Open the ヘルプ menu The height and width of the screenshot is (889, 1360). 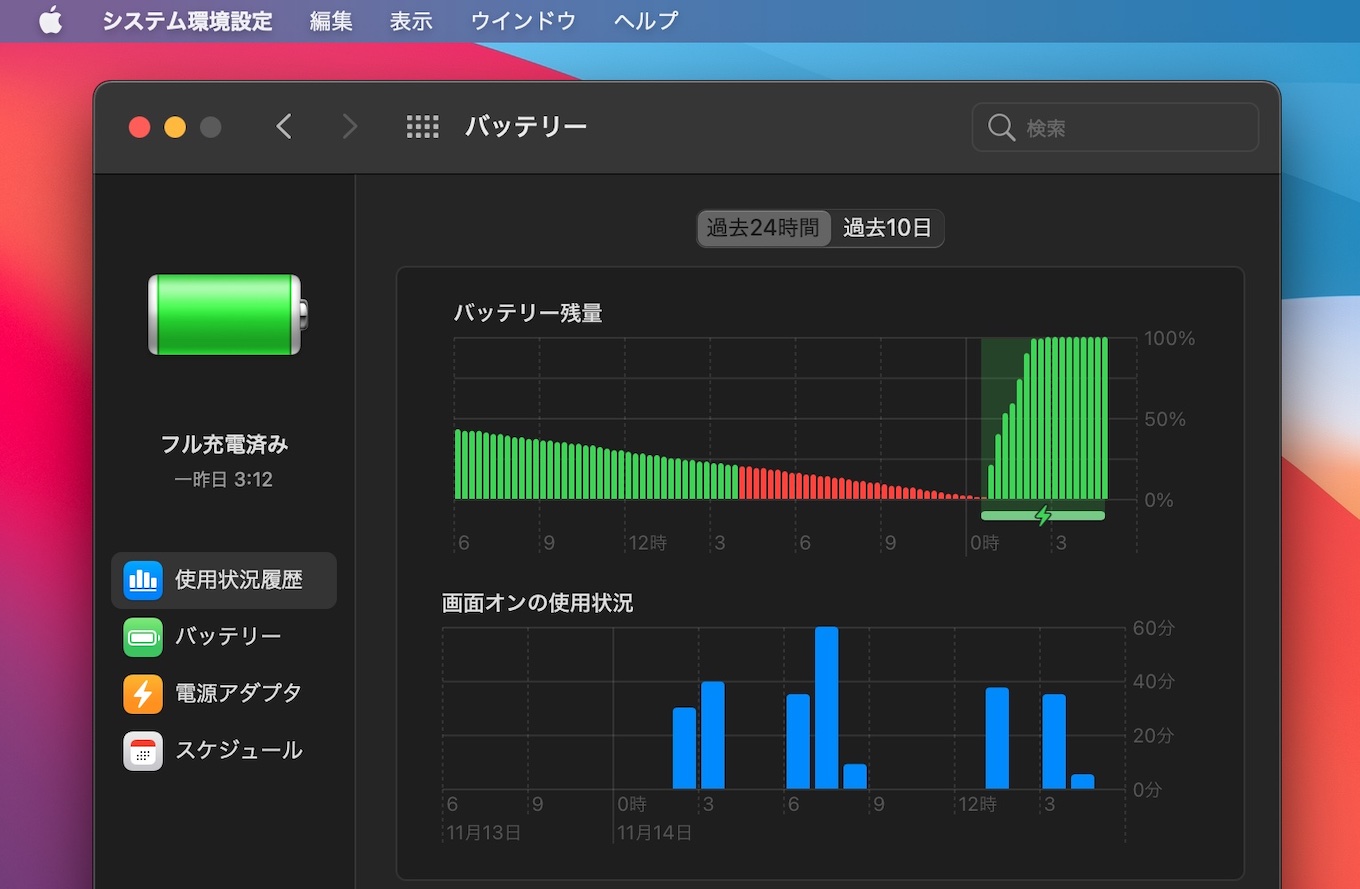pos(644,20)
